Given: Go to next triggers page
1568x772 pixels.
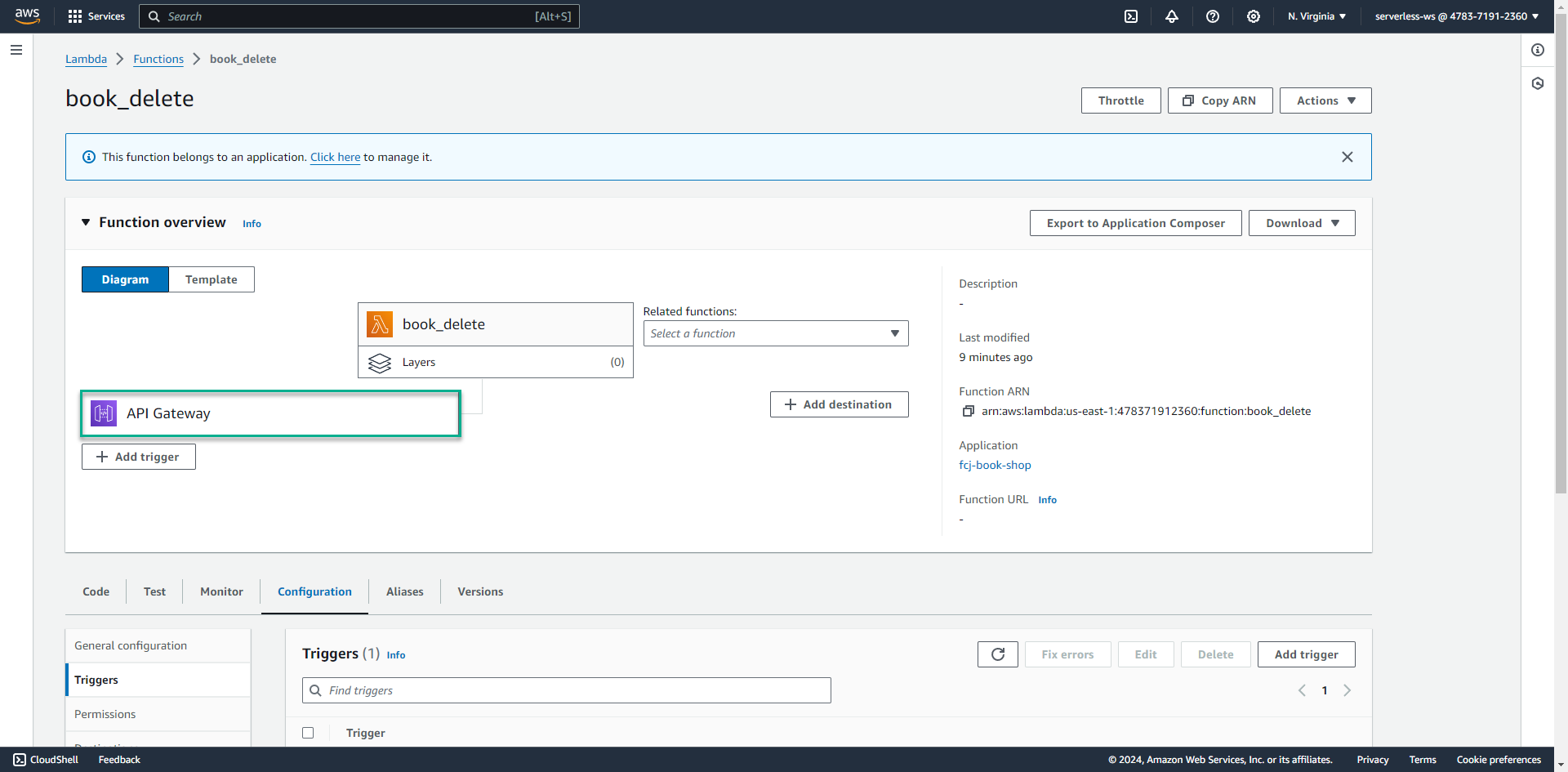Looking at the screenshot, I should [1347, 690].
